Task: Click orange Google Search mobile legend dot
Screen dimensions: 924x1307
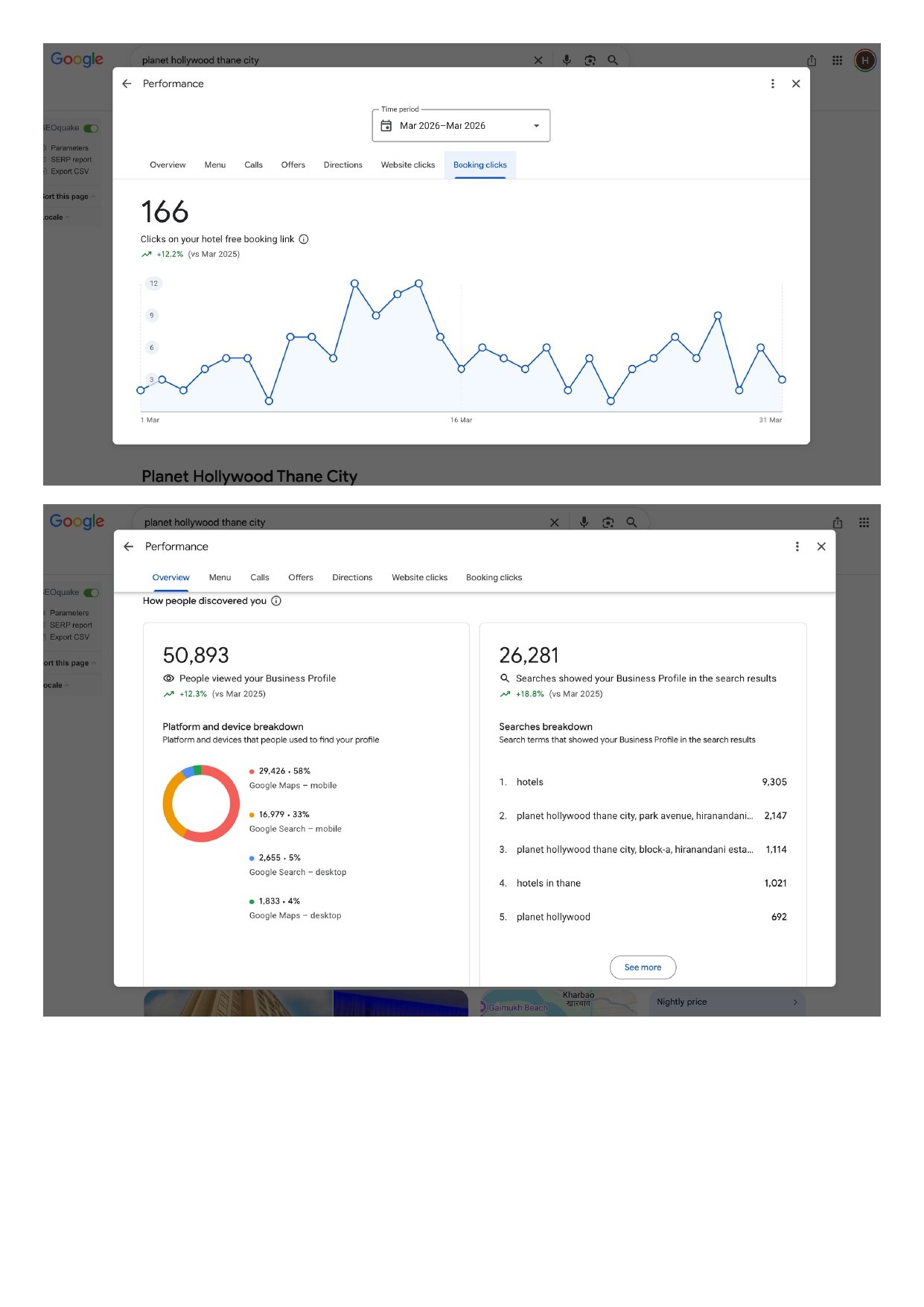Action: (252, 815)
